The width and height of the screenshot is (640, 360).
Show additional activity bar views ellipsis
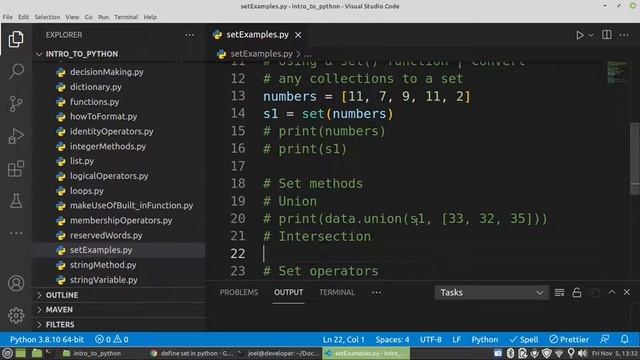tap(16, 233)
